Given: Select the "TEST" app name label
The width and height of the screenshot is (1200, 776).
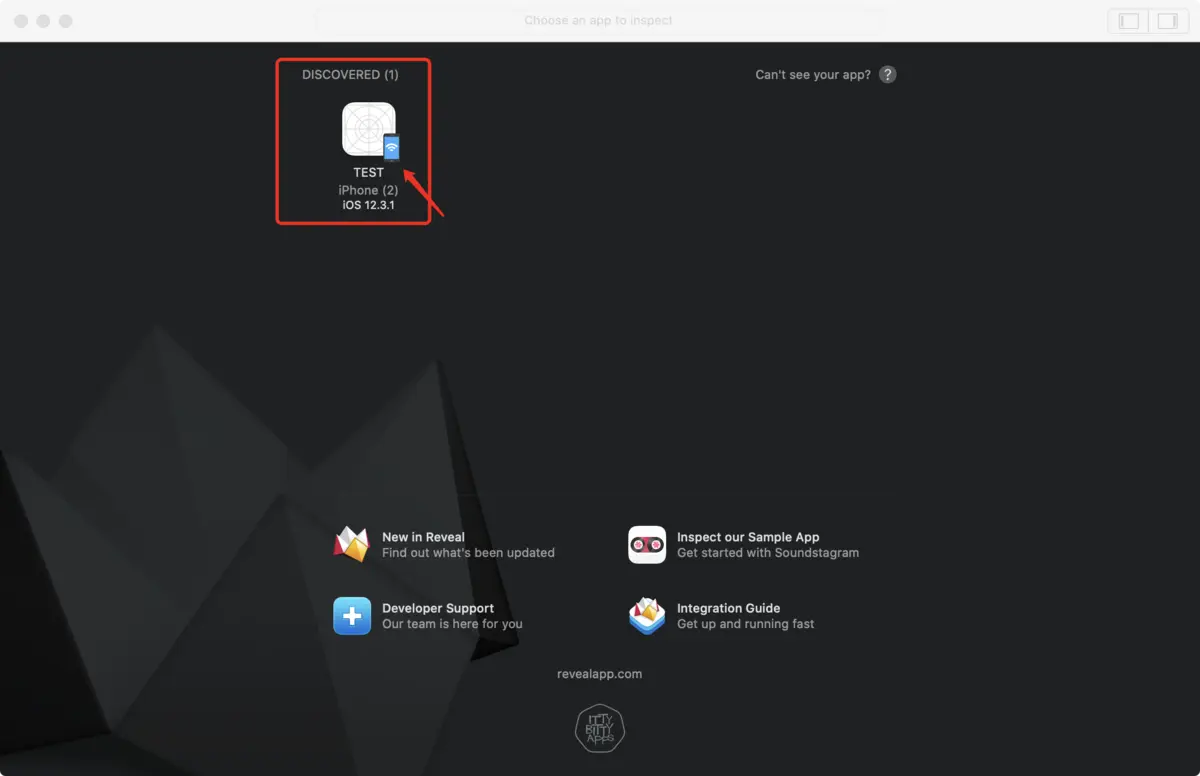Looking at the screenshot, I should click(368, 173).
